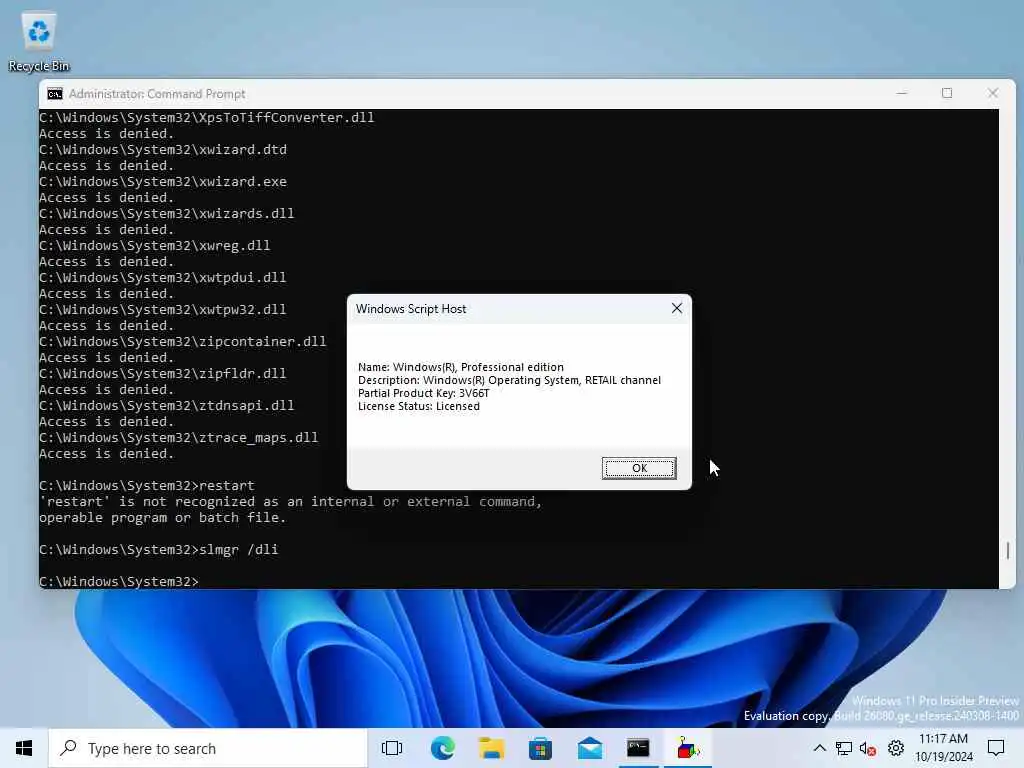Open the Mail app from taskbar
The width and height of the screenshot is (1024, 768).
tap(590, 748)
